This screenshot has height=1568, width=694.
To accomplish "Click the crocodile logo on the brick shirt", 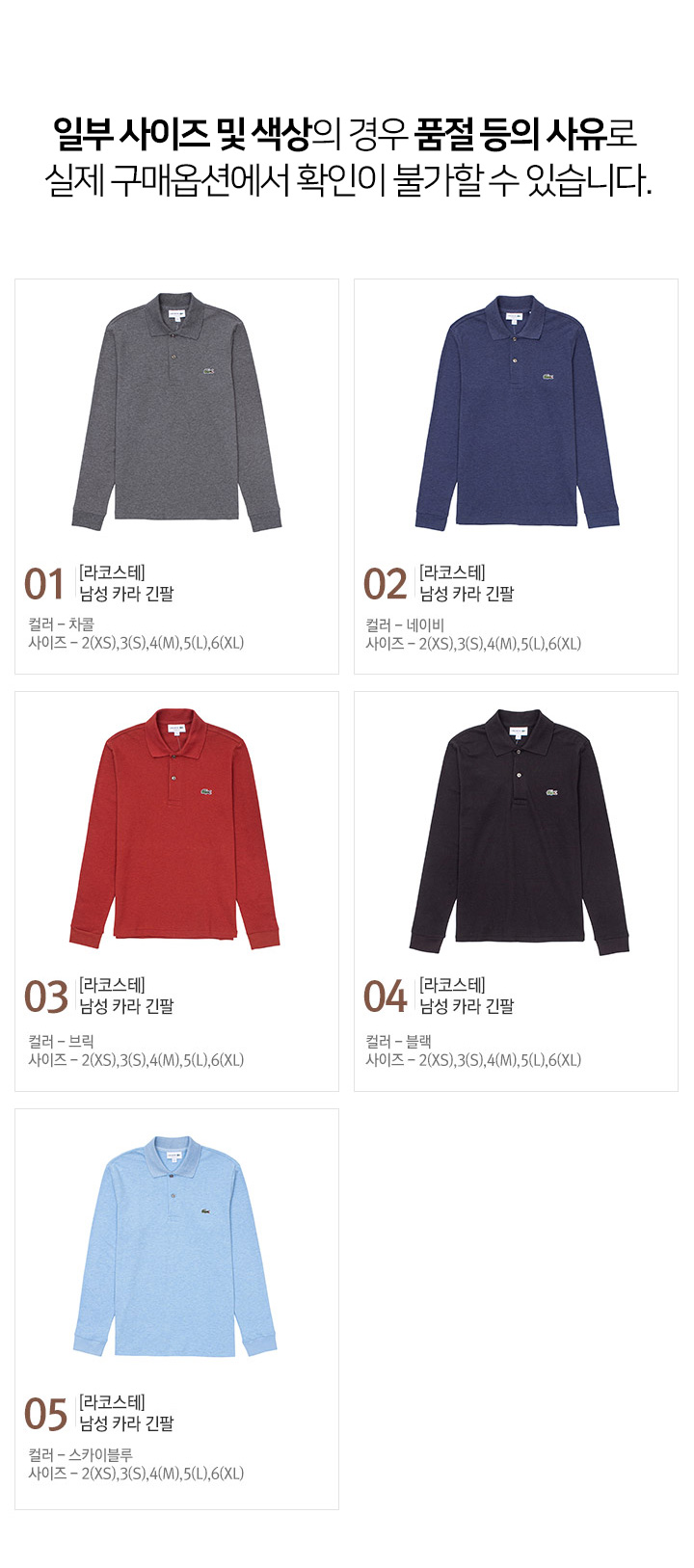I will coord(207,791).
